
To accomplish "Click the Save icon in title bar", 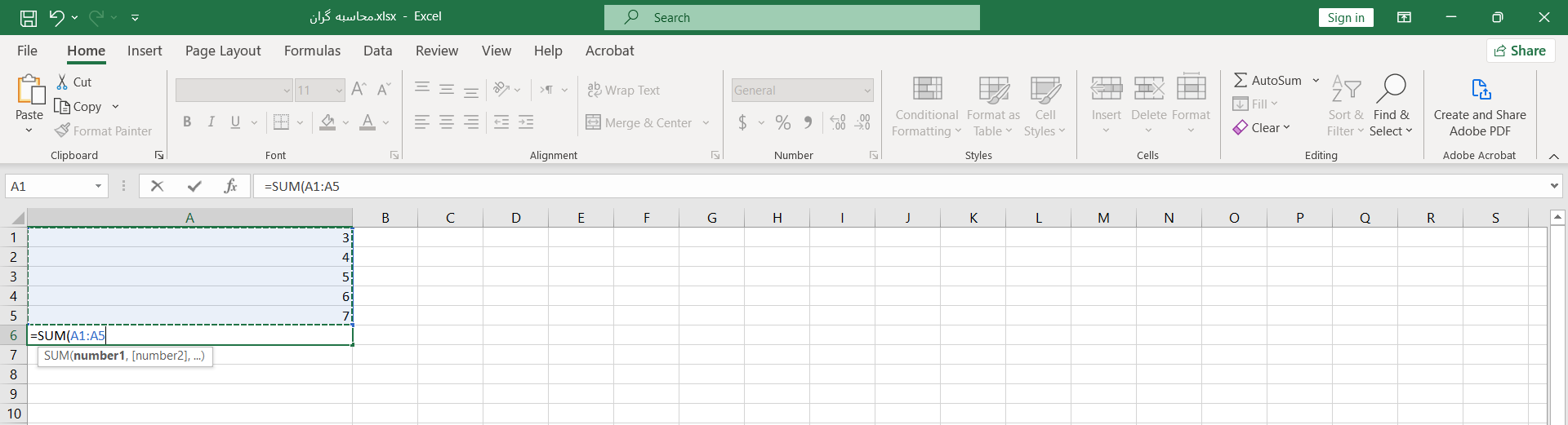I will (28, 17).
